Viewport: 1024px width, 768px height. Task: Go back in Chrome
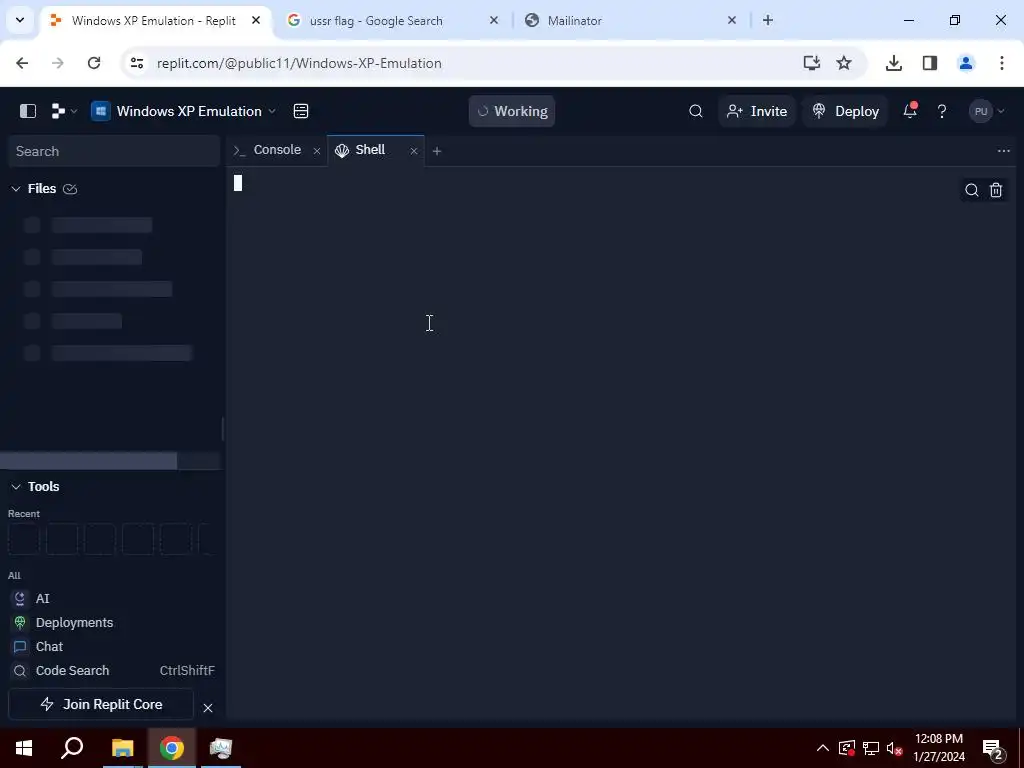pos(22,63)
